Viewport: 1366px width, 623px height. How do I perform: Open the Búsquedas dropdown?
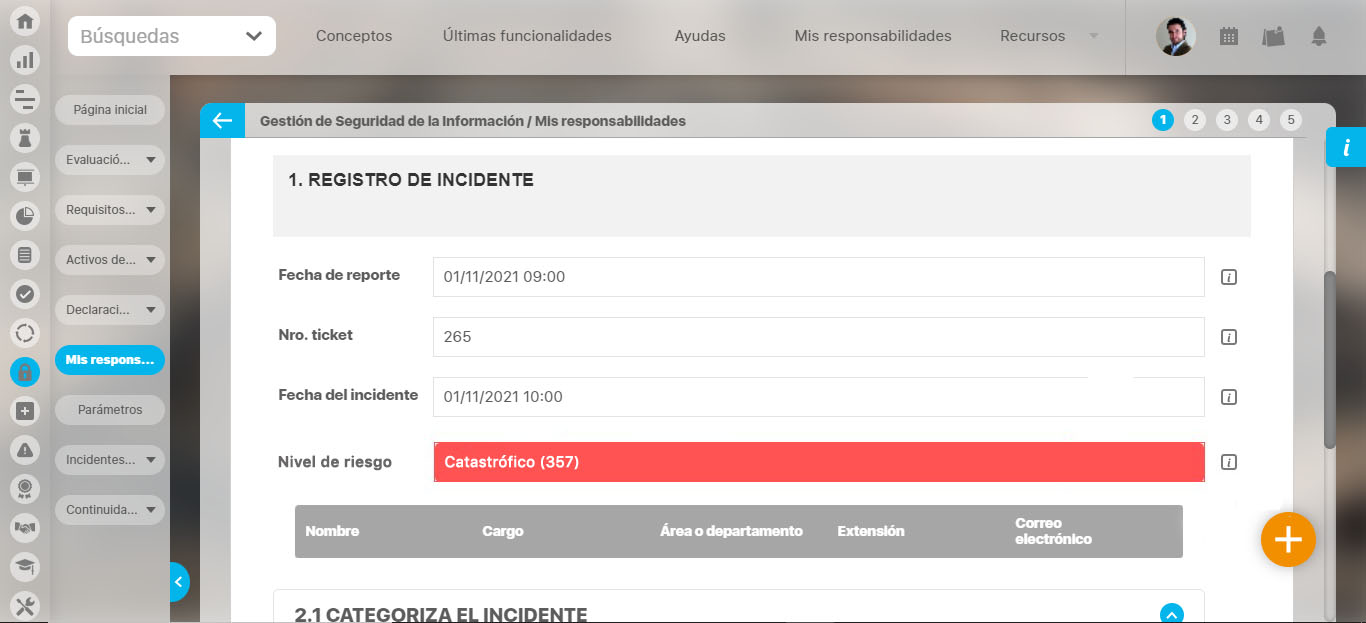coord(172,36)
